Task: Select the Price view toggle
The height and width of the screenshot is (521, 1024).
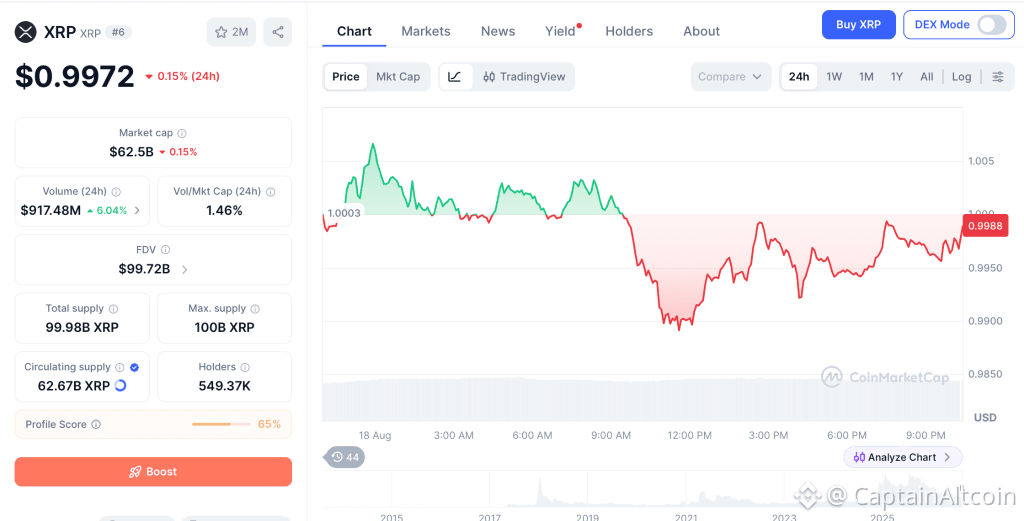Action: [345, 77]
